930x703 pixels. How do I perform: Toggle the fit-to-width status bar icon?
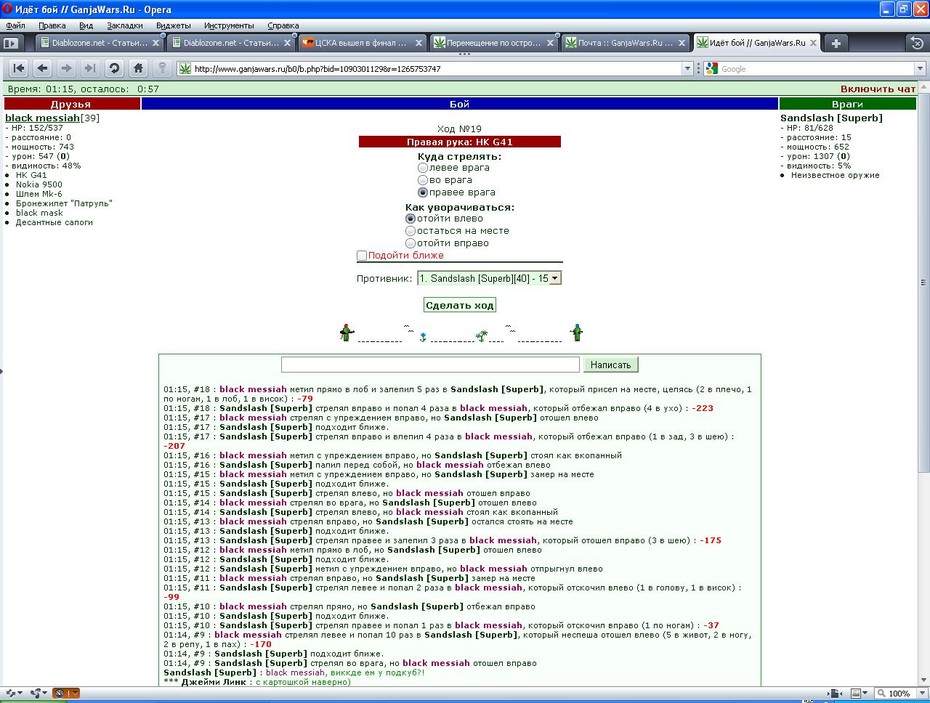835,693
